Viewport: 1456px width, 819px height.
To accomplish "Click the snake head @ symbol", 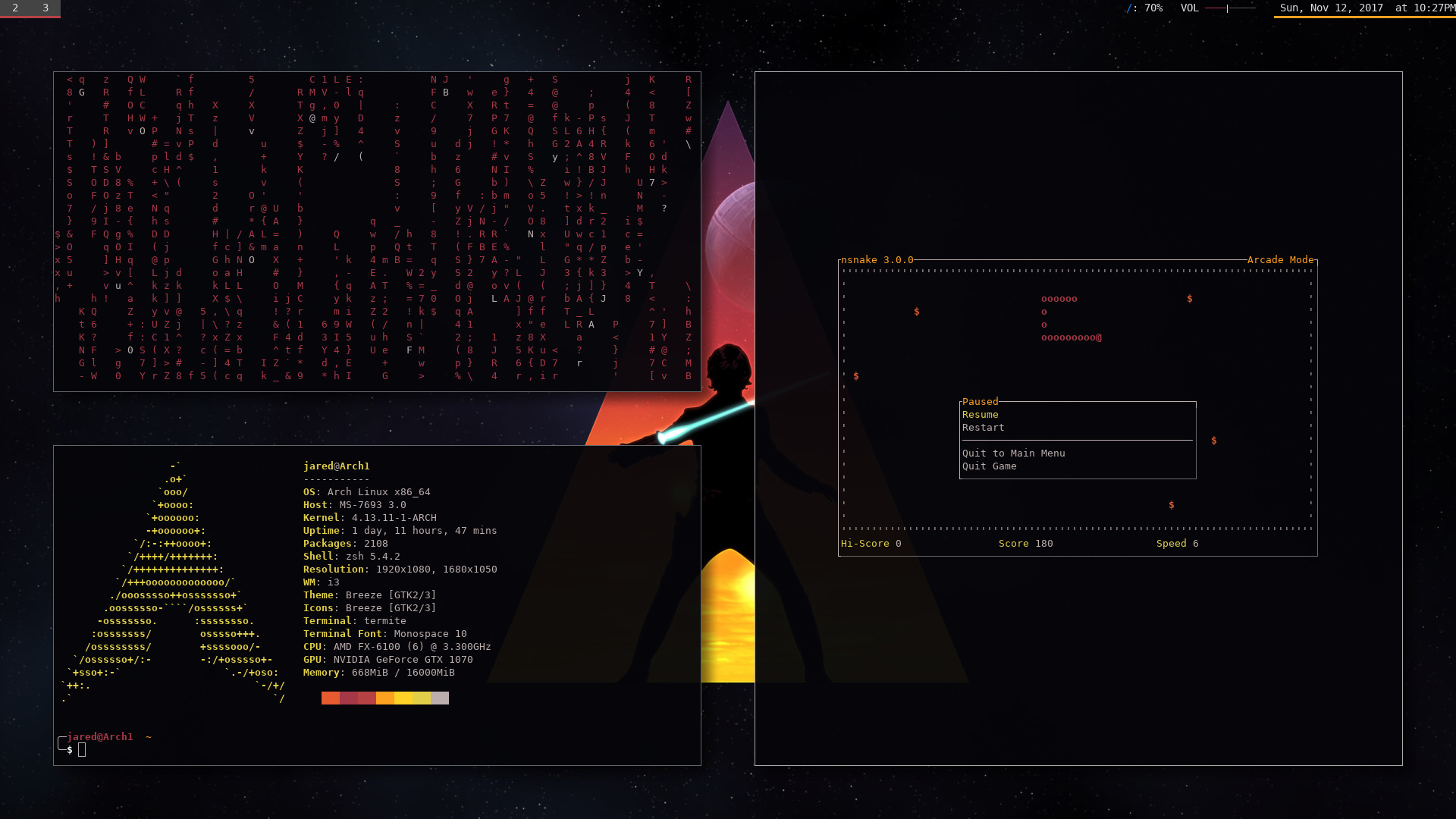I will tap(1099, 337).
